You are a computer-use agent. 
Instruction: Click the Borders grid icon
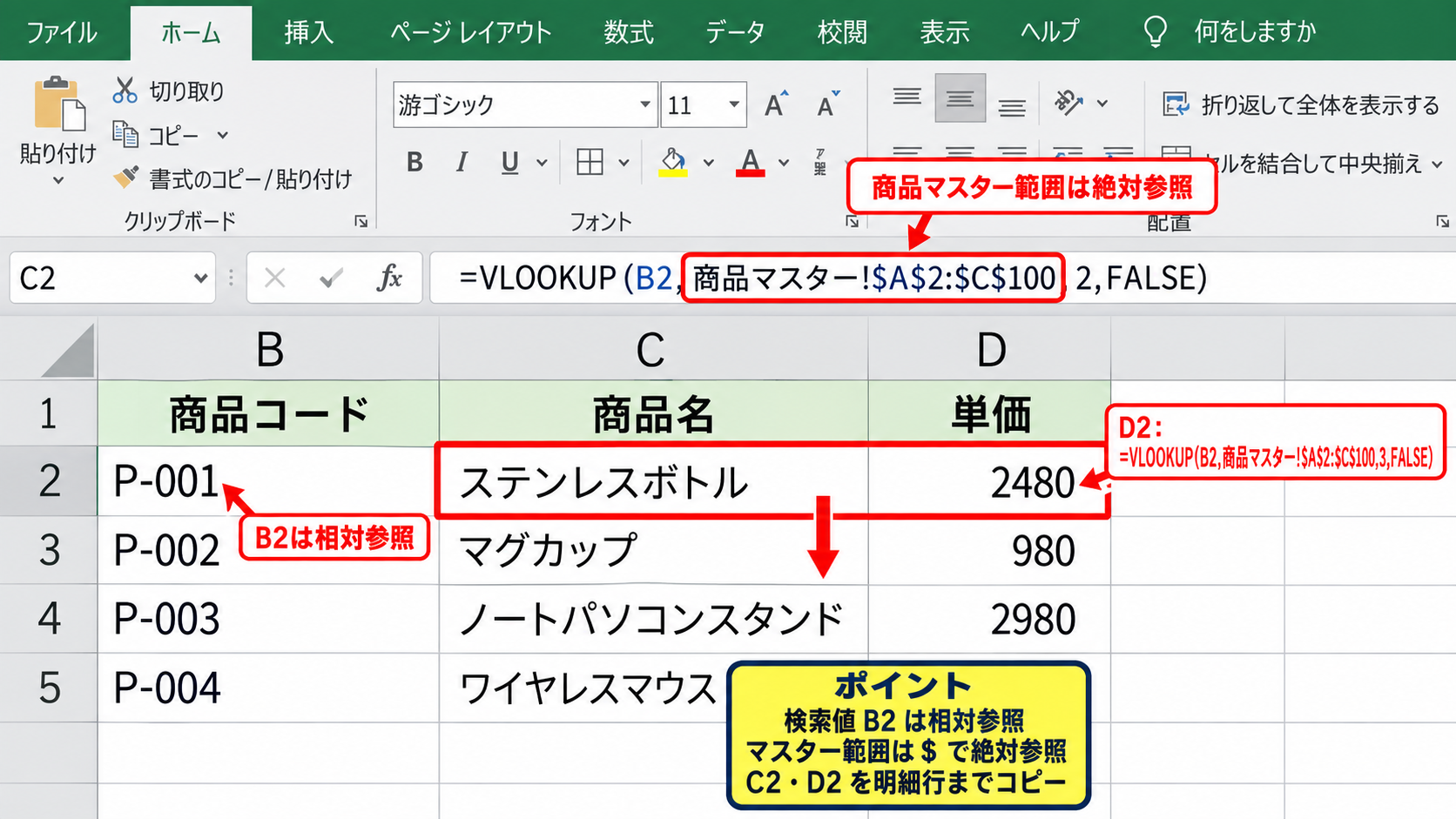(590, 162)
